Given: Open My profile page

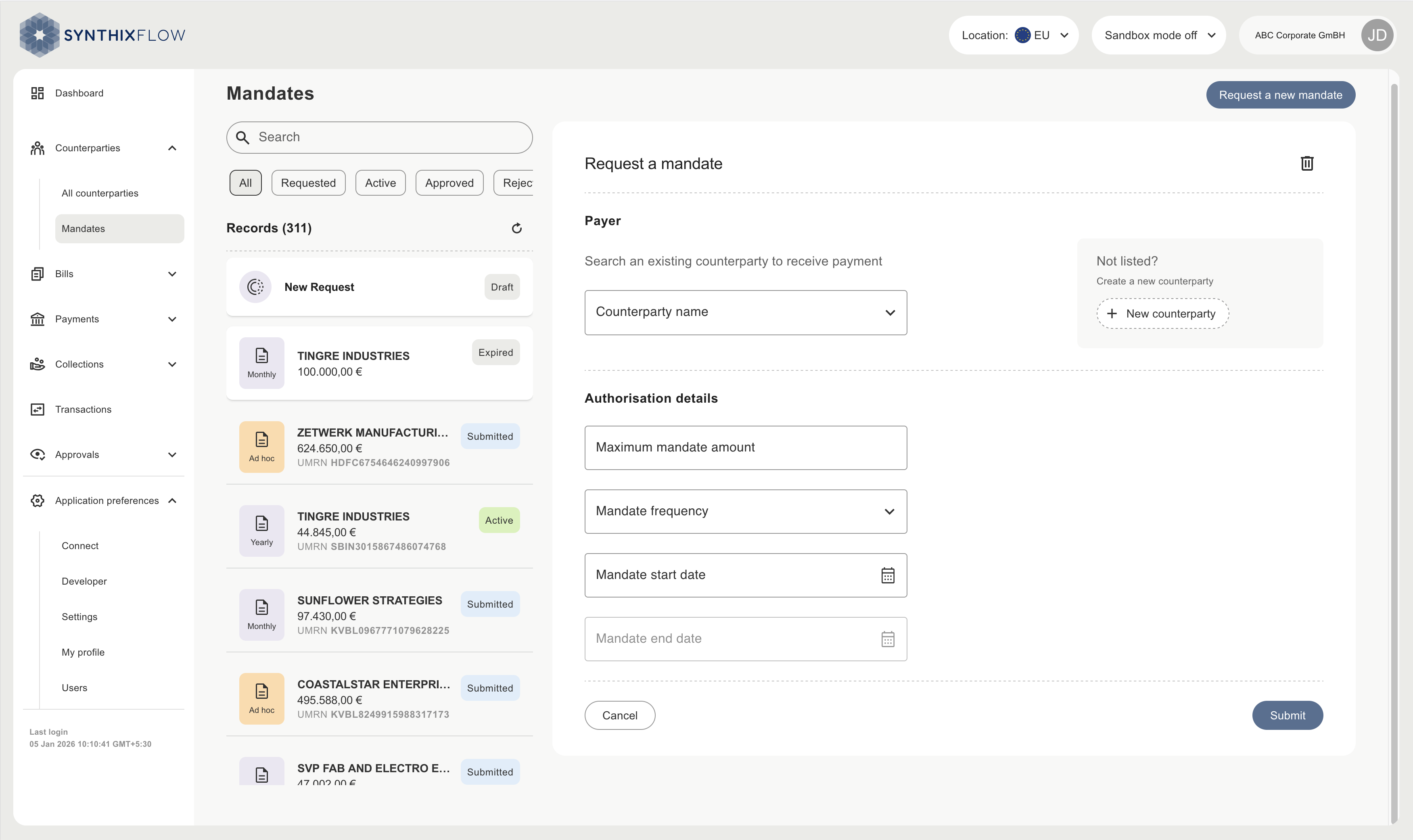Looking at the screenshot, I should (83, 652).
